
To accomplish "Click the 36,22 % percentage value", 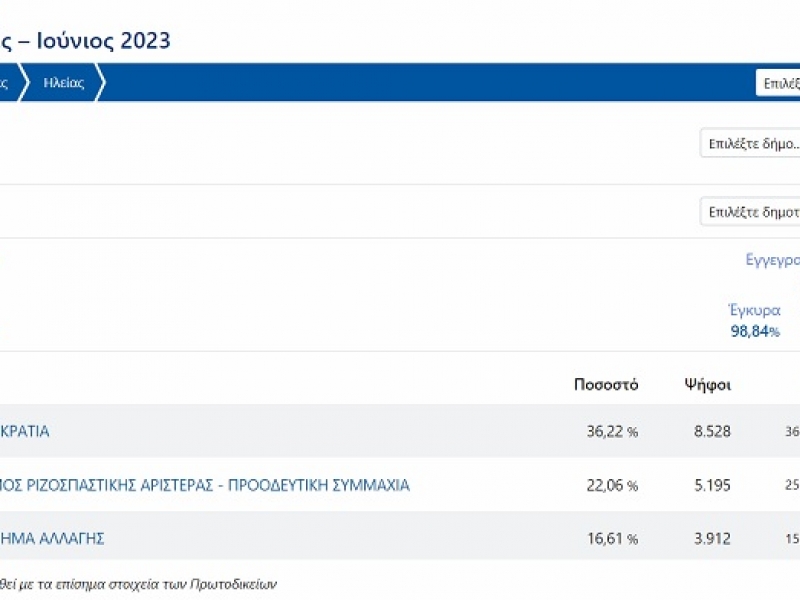I will click(611, 432).
